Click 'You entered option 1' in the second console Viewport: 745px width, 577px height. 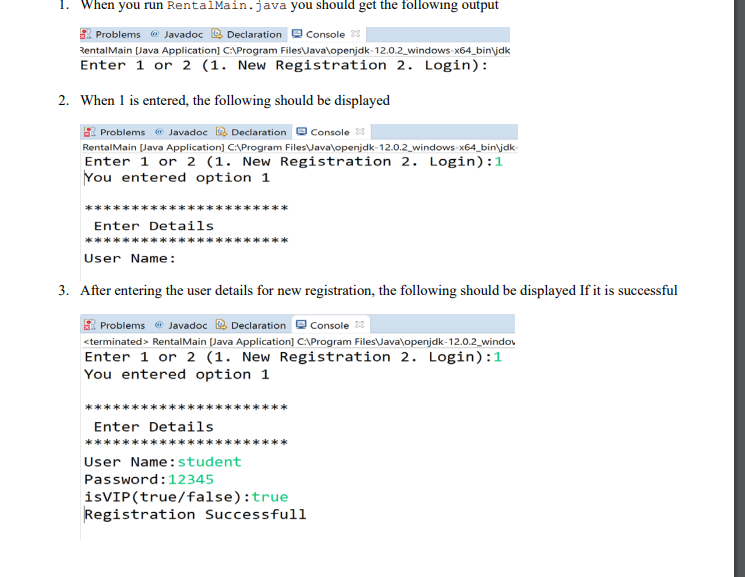177,178
